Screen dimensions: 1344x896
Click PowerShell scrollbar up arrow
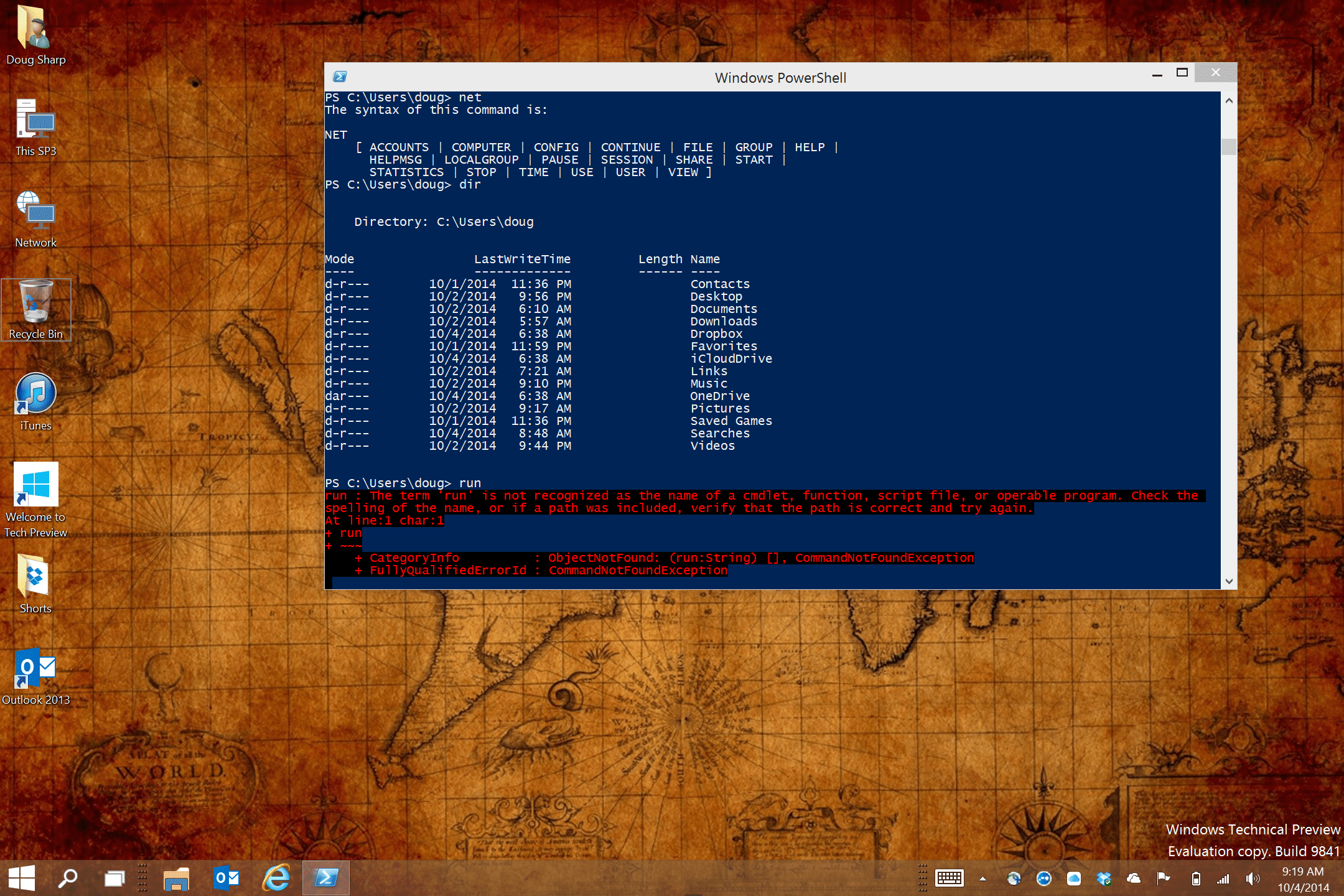click(x=1228, y=100)
